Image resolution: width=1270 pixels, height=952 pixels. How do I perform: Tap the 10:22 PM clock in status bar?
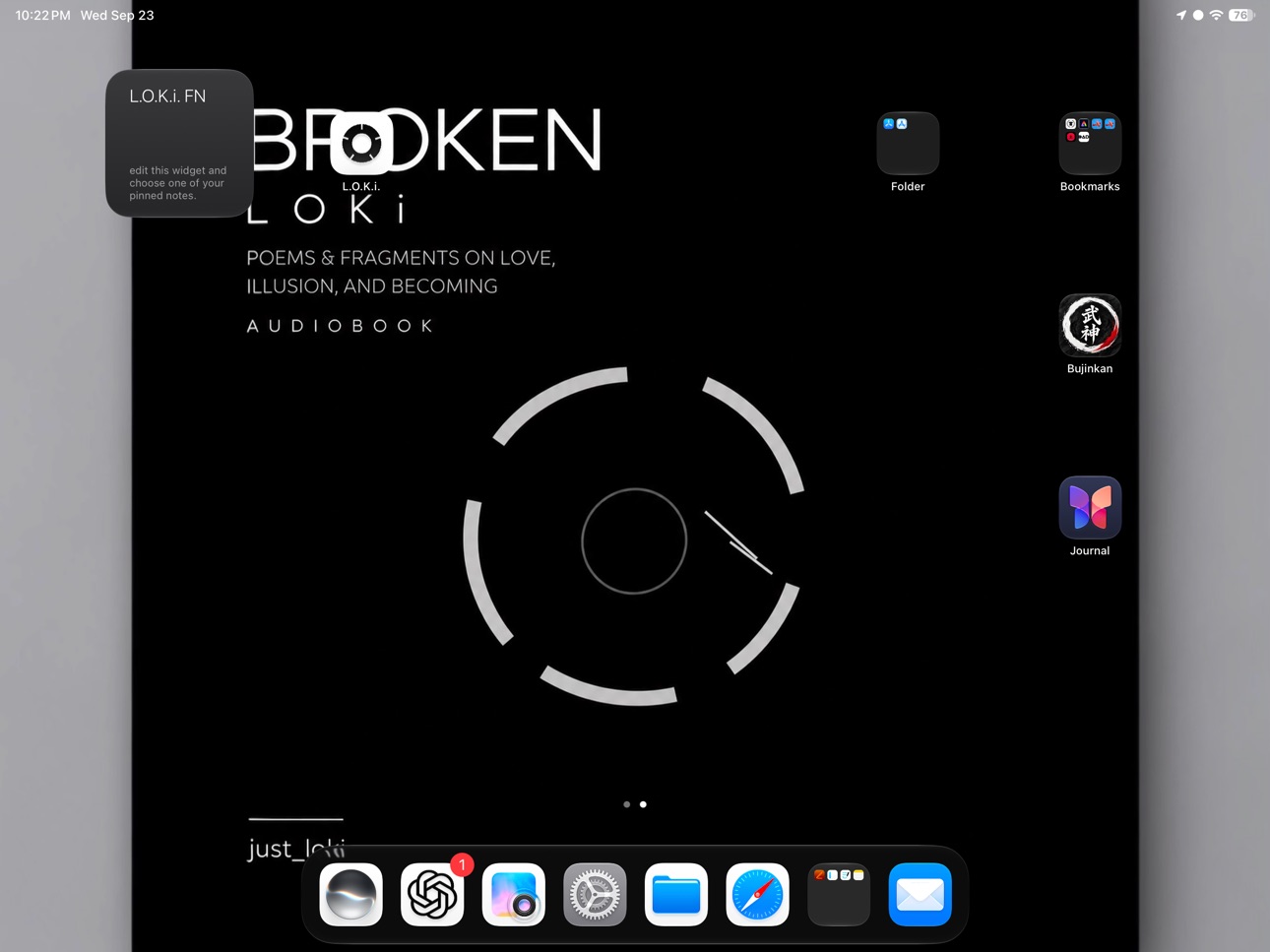[43, 15]
